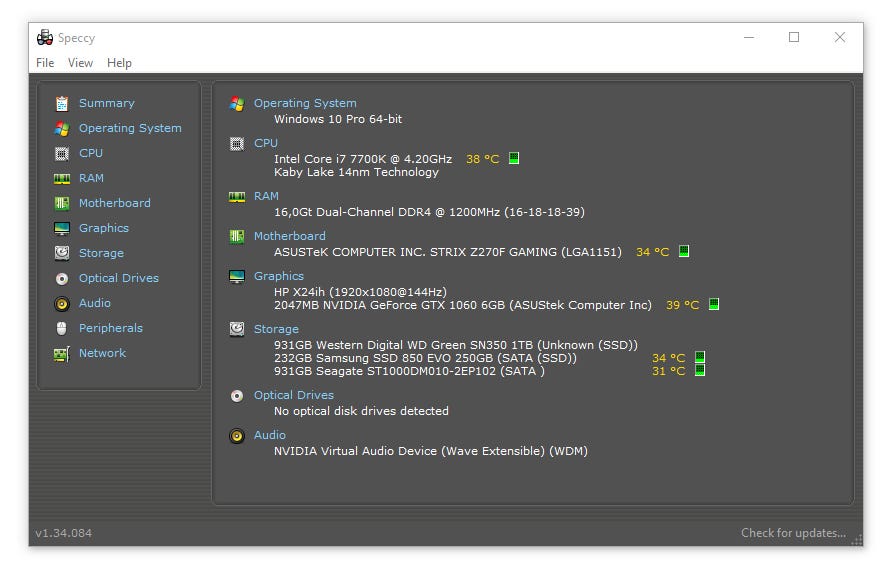Click Audio heading link in summary
The height and width of the screenshot is (568, 889).
point(269,435)
